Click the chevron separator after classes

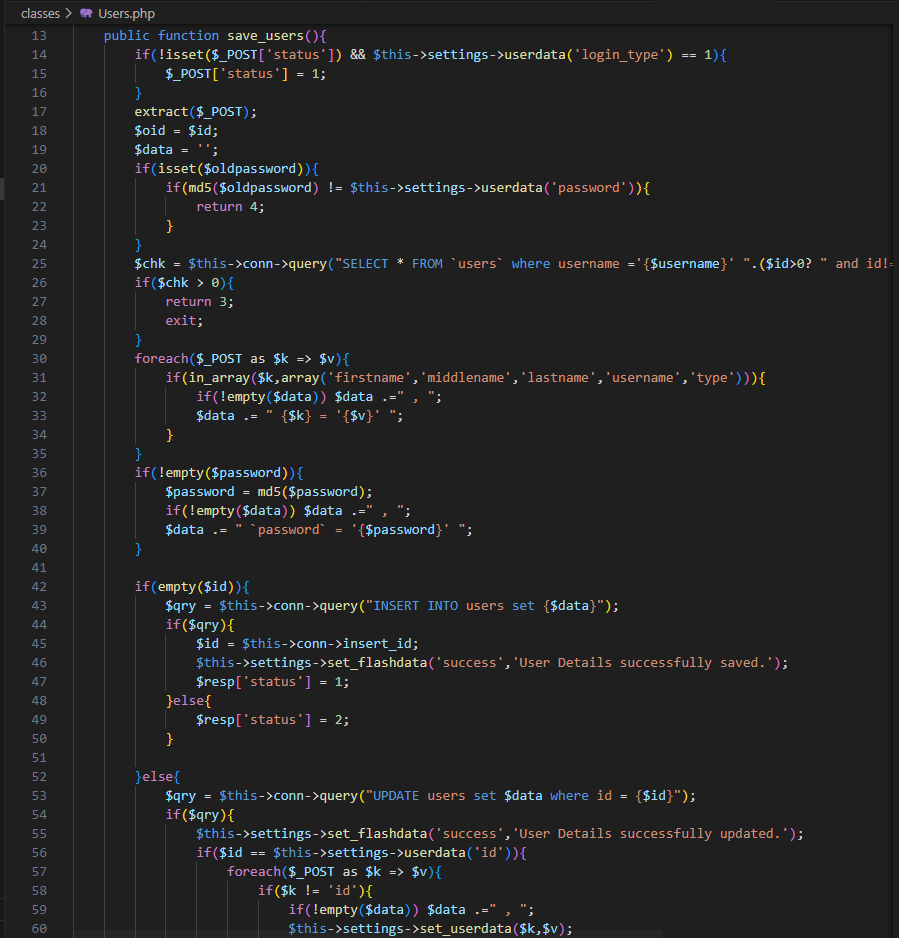point(68,13)
